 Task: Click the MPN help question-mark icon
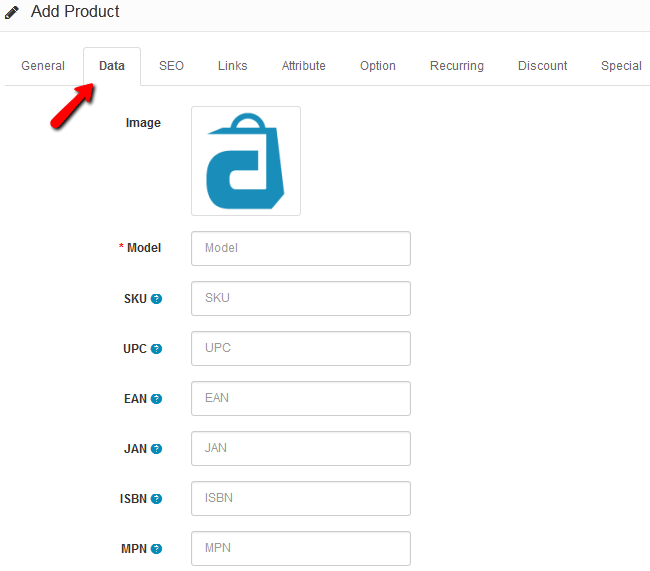(156, 549)
